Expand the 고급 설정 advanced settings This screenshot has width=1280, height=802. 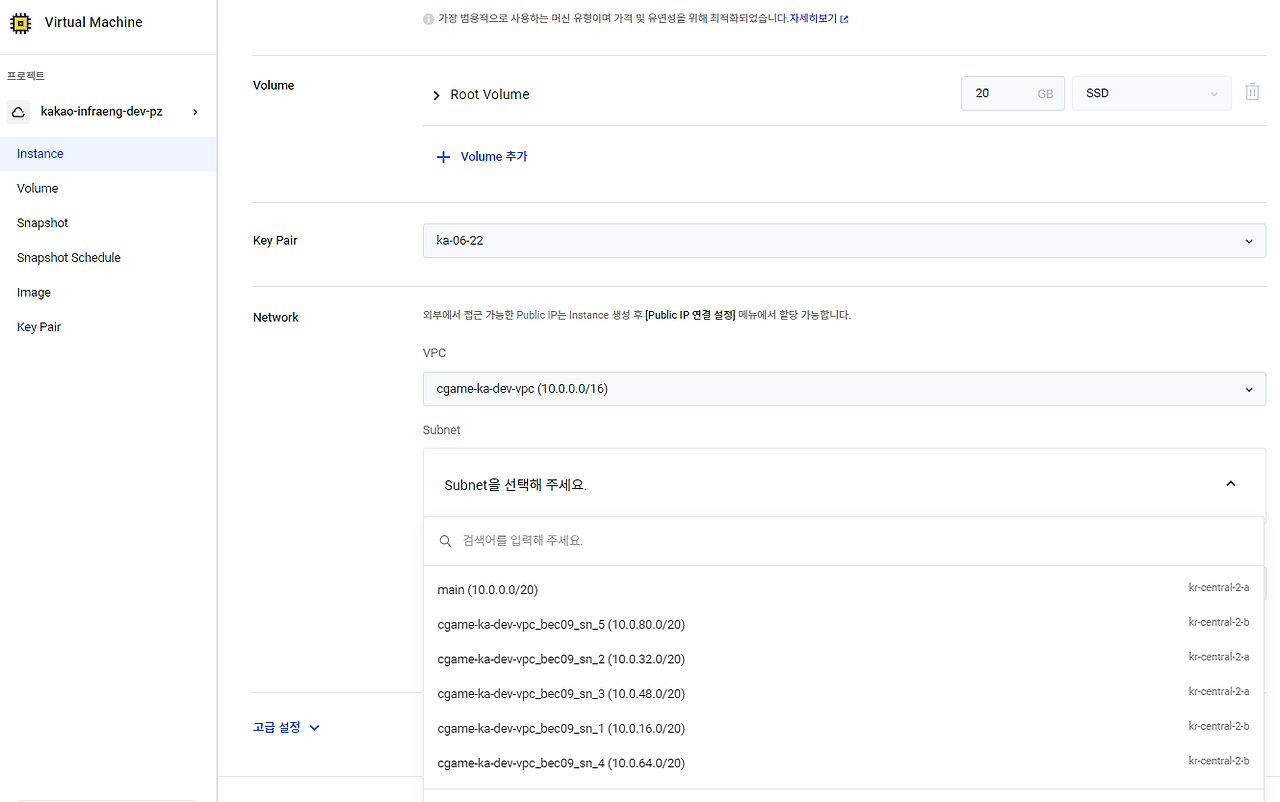(287, 727)
